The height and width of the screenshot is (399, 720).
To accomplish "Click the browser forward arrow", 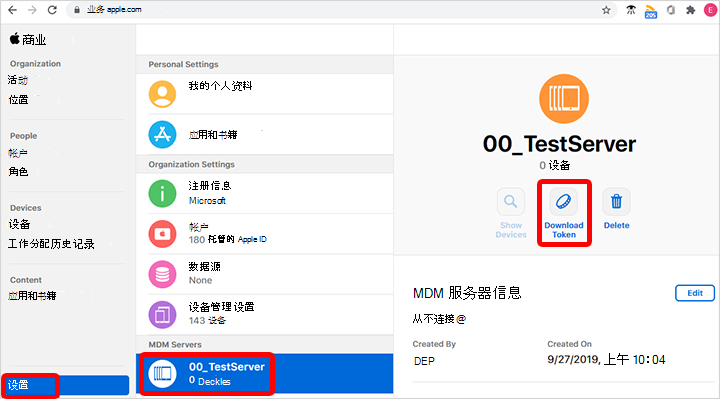I will point(32,10).
